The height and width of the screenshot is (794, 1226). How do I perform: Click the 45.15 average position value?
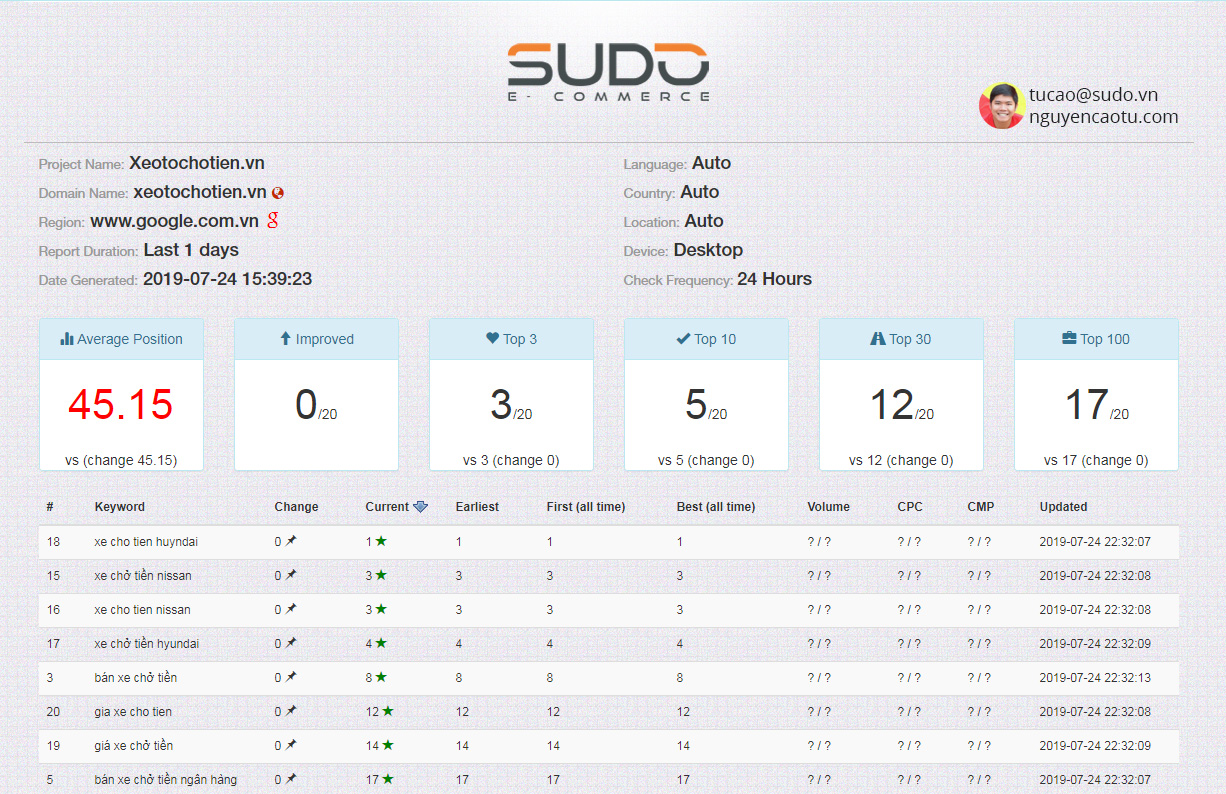tap(121, 405)
